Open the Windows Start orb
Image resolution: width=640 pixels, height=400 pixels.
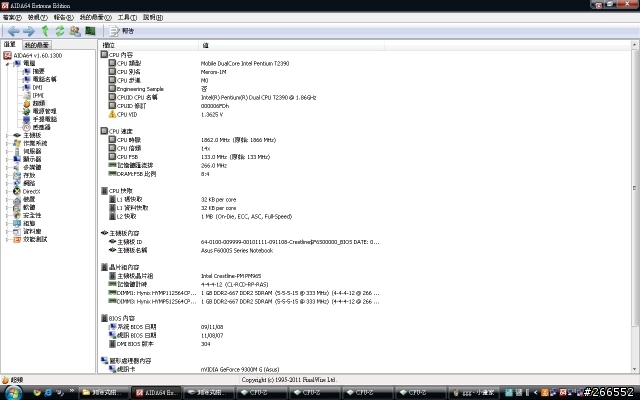coord(13,393)
